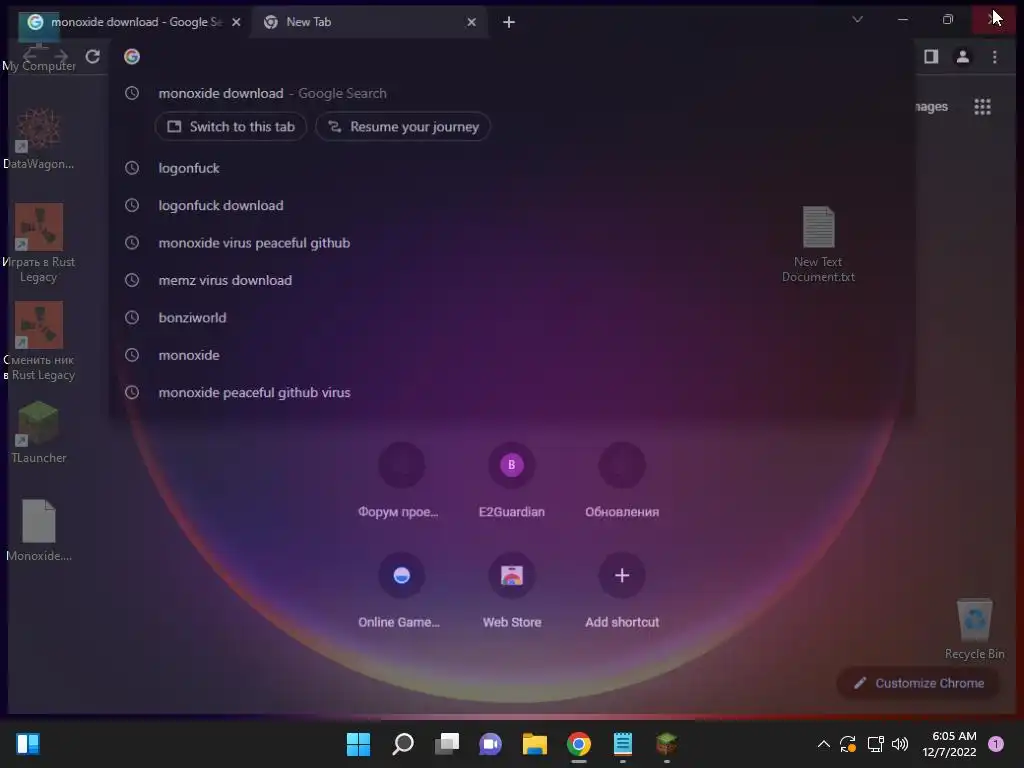Expand the system tray hidden icons
The width and height of the screenshot is (1024, 768).
(824, 744)
